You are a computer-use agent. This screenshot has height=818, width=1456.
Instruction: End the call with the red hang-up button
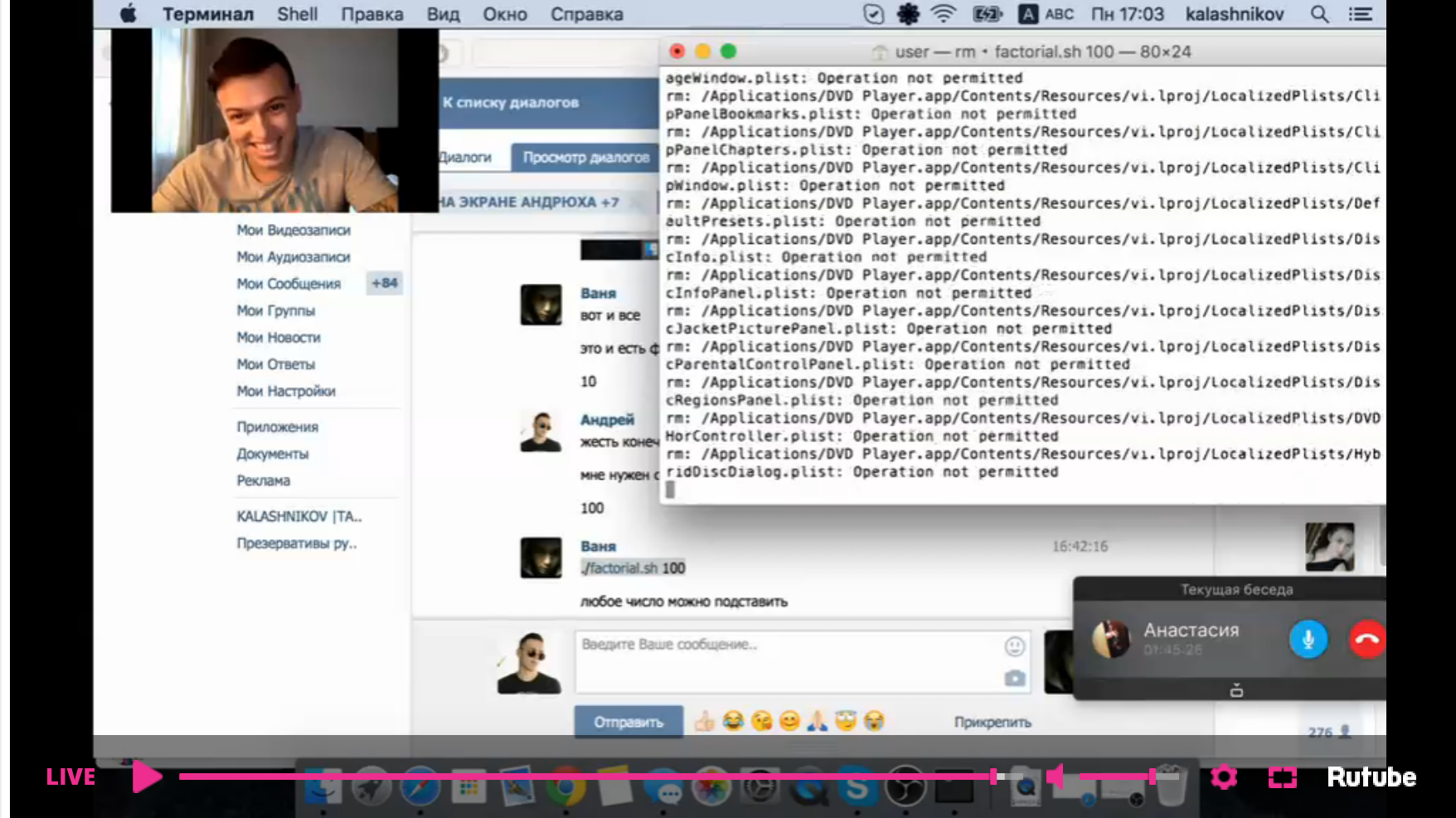[x=1366, y=640]
